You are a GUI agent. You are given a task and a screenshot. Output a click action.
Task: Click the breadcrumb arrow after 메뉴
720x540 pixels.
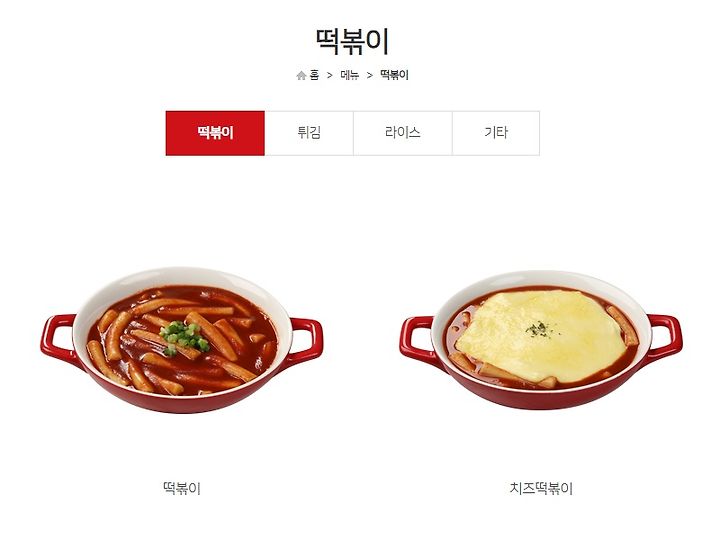pyautogui.click(x=370, y=75)
